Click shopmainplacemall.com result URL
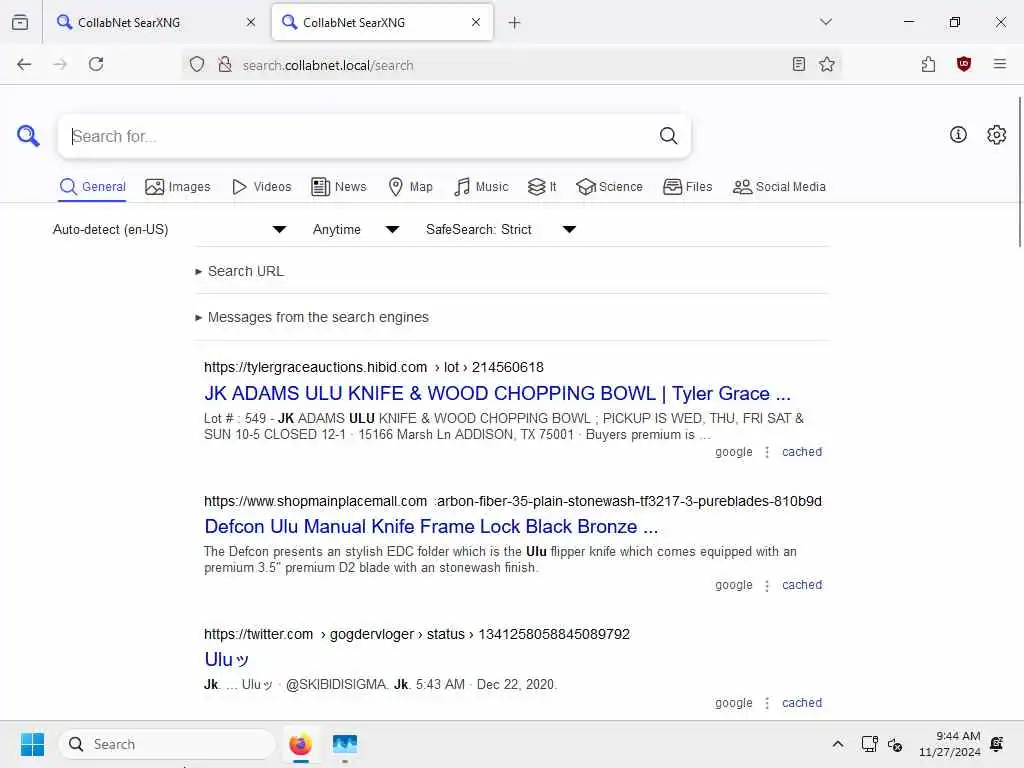 pyautogui.click(x=513, y=501)
